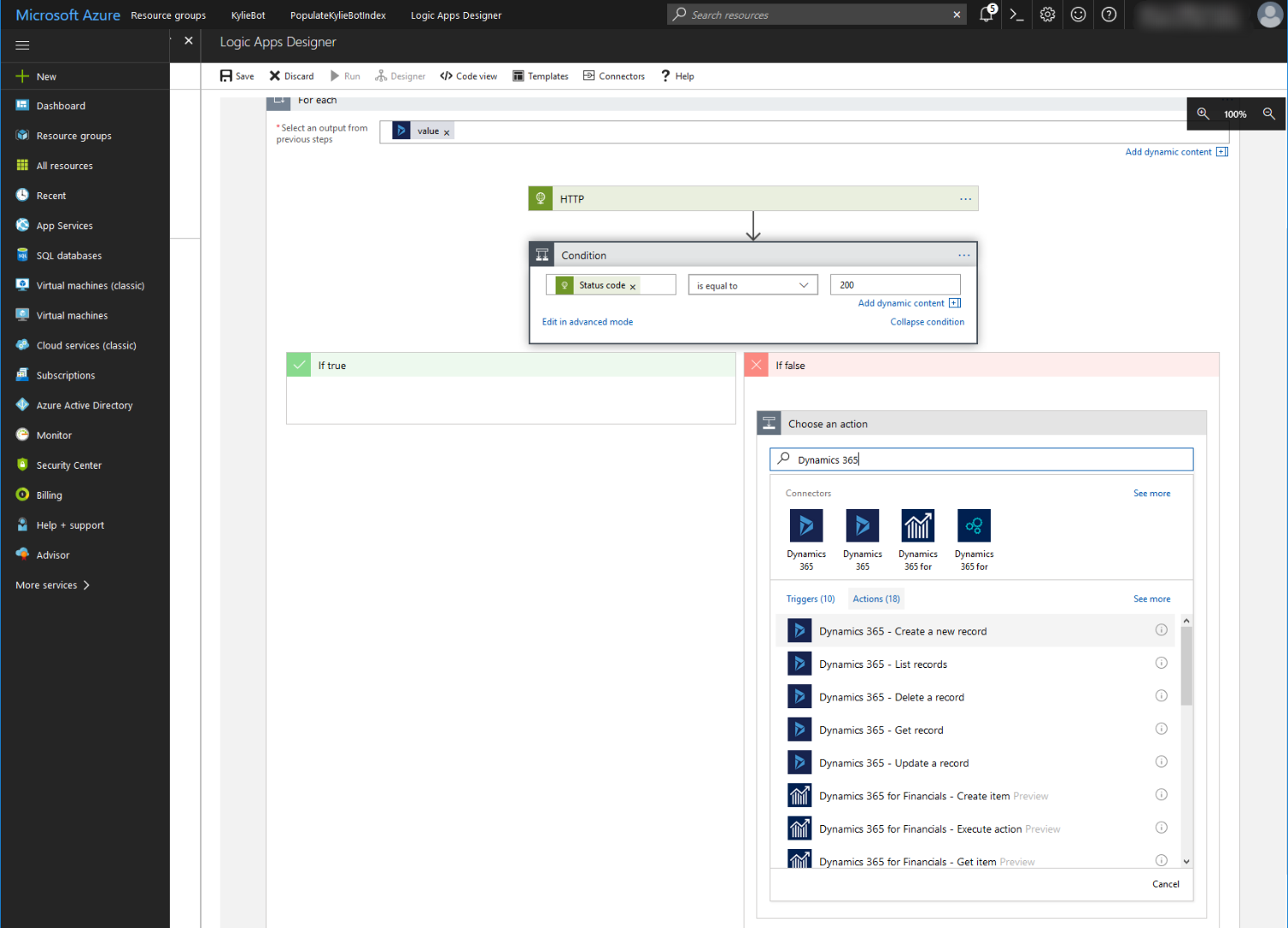Click the Search resources field
The height and width of the screenshot is (928, 1288).
(816, 15)
